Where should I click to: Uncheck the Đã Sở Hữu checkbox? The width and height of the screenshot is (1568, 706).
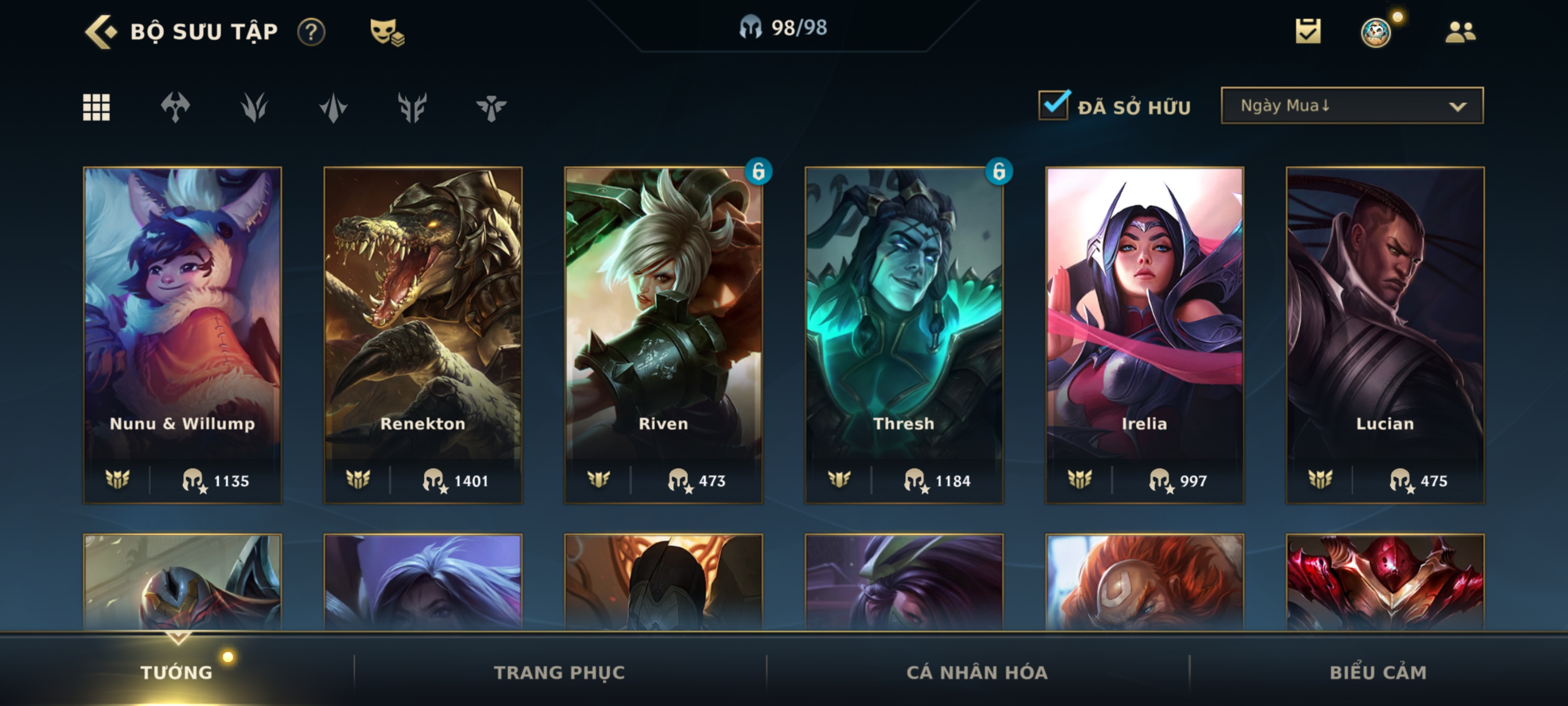(x=1053, y=105)
